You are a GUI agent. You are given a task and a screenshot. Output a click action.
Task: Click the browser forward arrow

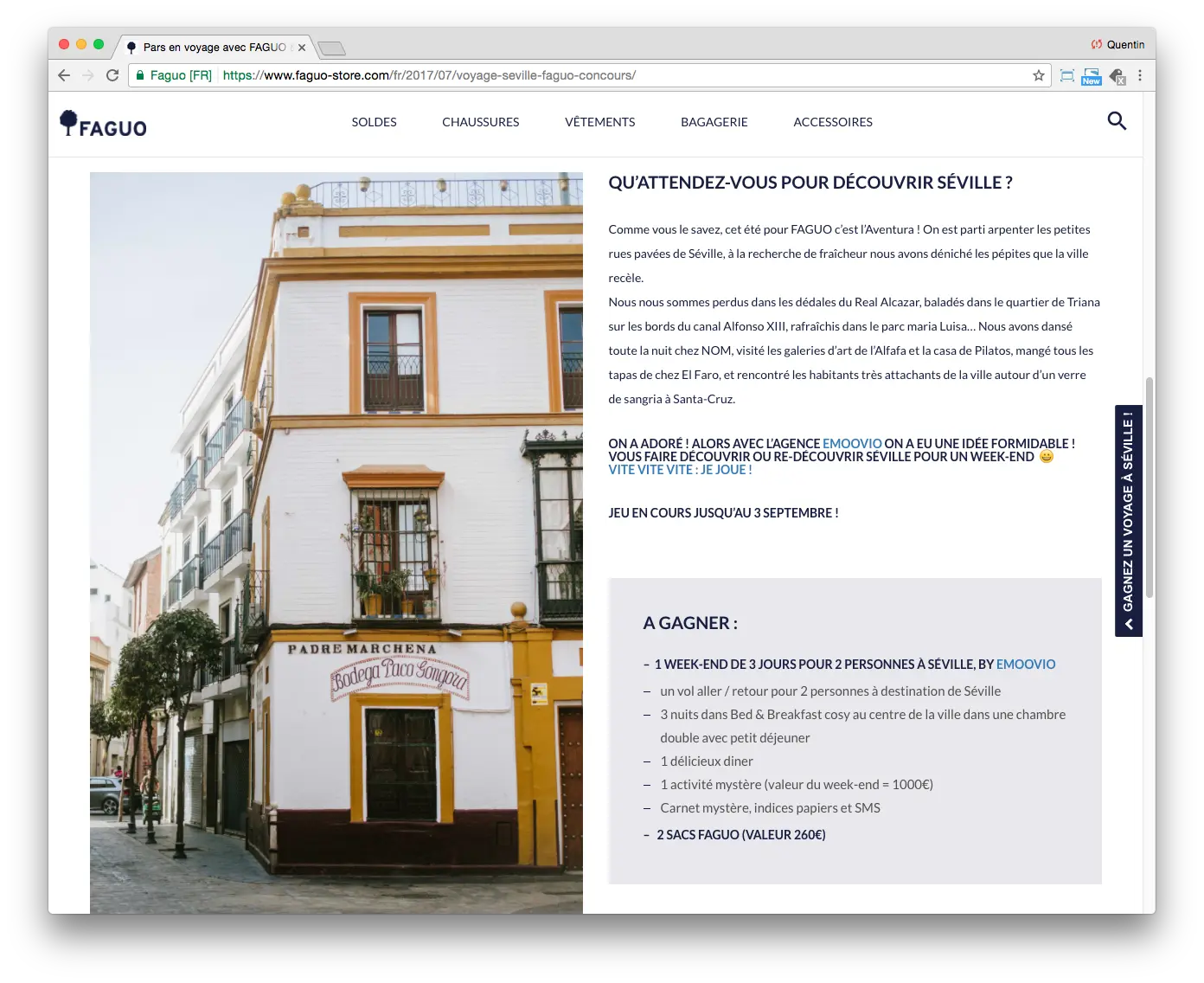[x=87, y=75]
